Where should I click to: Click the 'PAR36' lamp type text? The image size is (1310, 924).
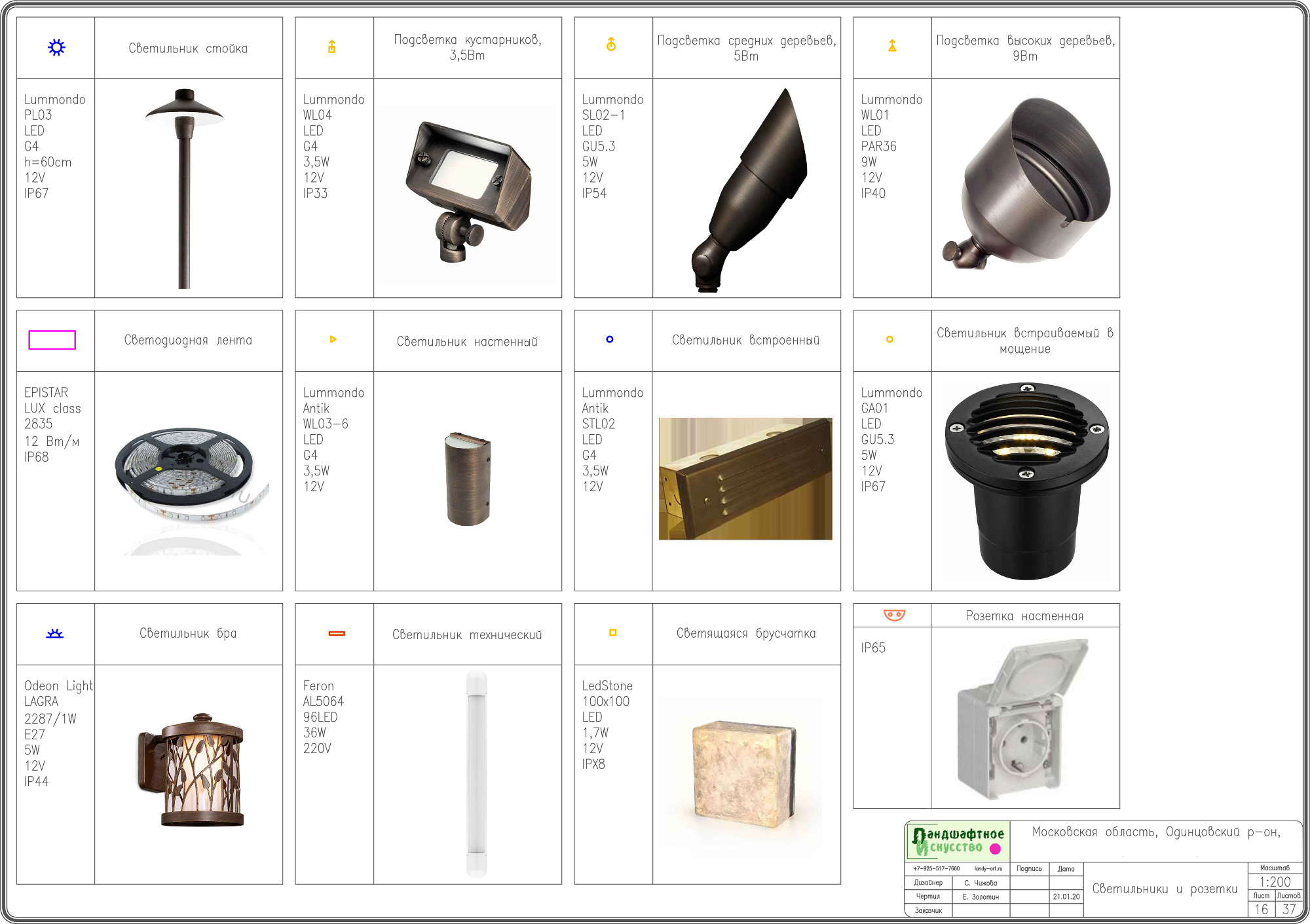[x=879, y=146]
